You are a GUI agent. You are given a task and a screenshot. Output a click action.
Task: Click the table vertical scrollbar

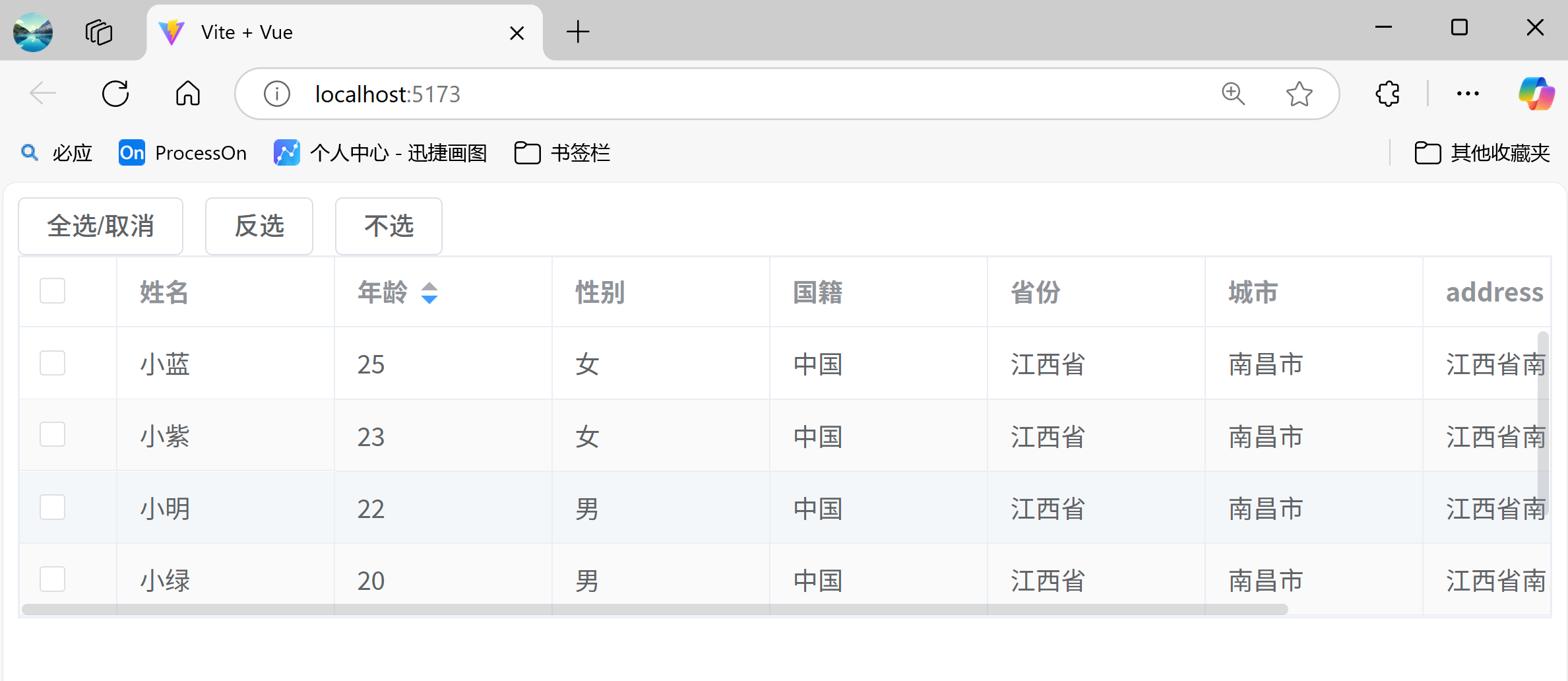point(1543,423)
